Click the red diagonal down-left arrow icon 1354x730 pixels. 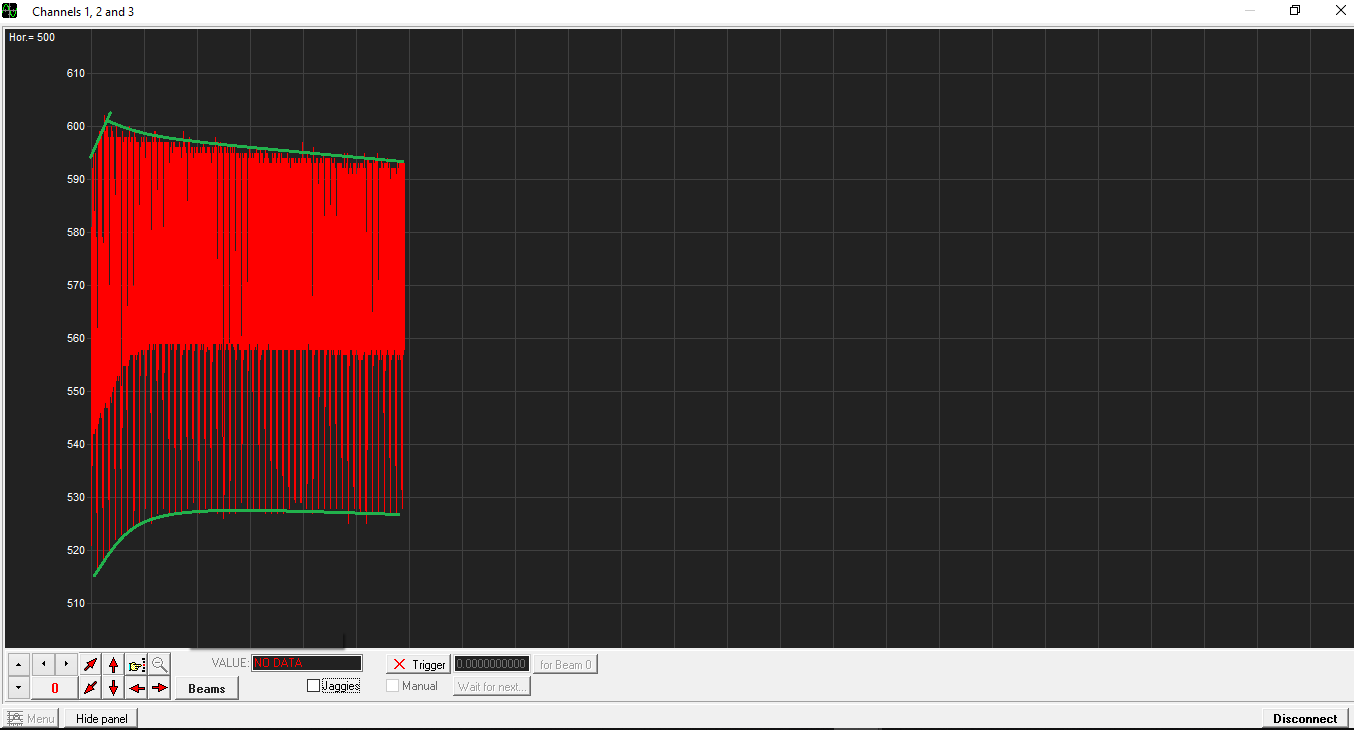click(x=91, y=688)
